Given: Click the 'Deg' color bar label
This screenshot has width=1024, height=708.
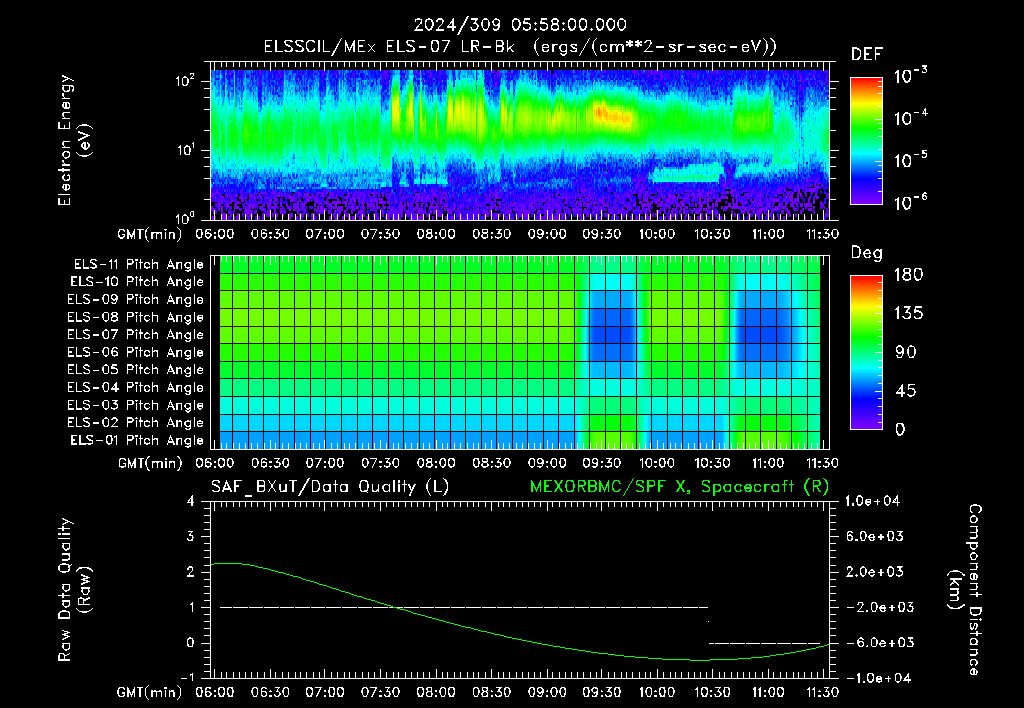Looking at the screenshot, I should click(x=867, y=253).
